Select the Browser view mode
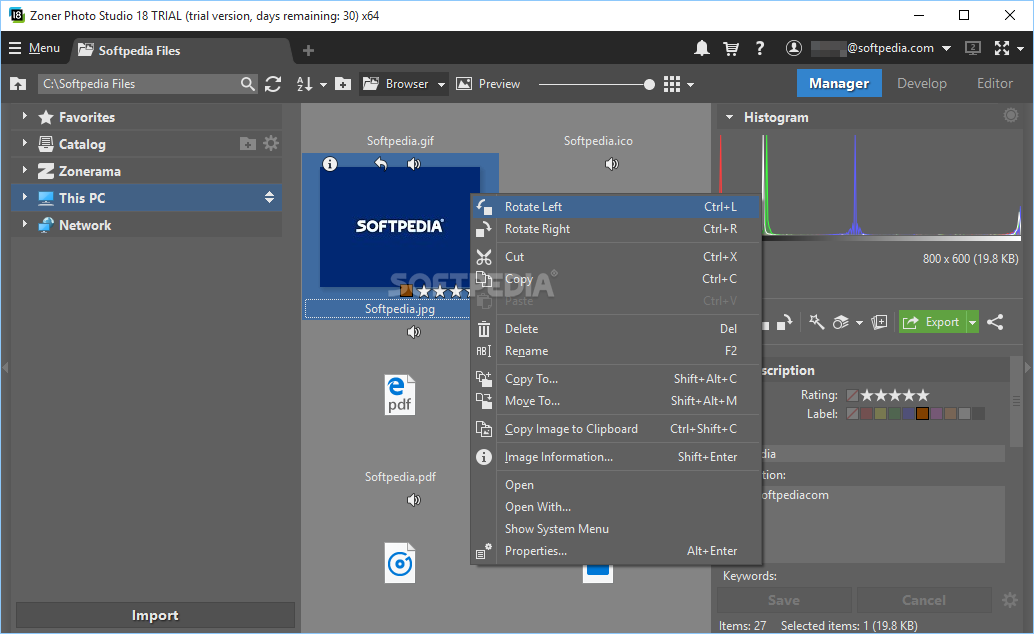This screenshot has width=1034, height=634. point(396,84)
